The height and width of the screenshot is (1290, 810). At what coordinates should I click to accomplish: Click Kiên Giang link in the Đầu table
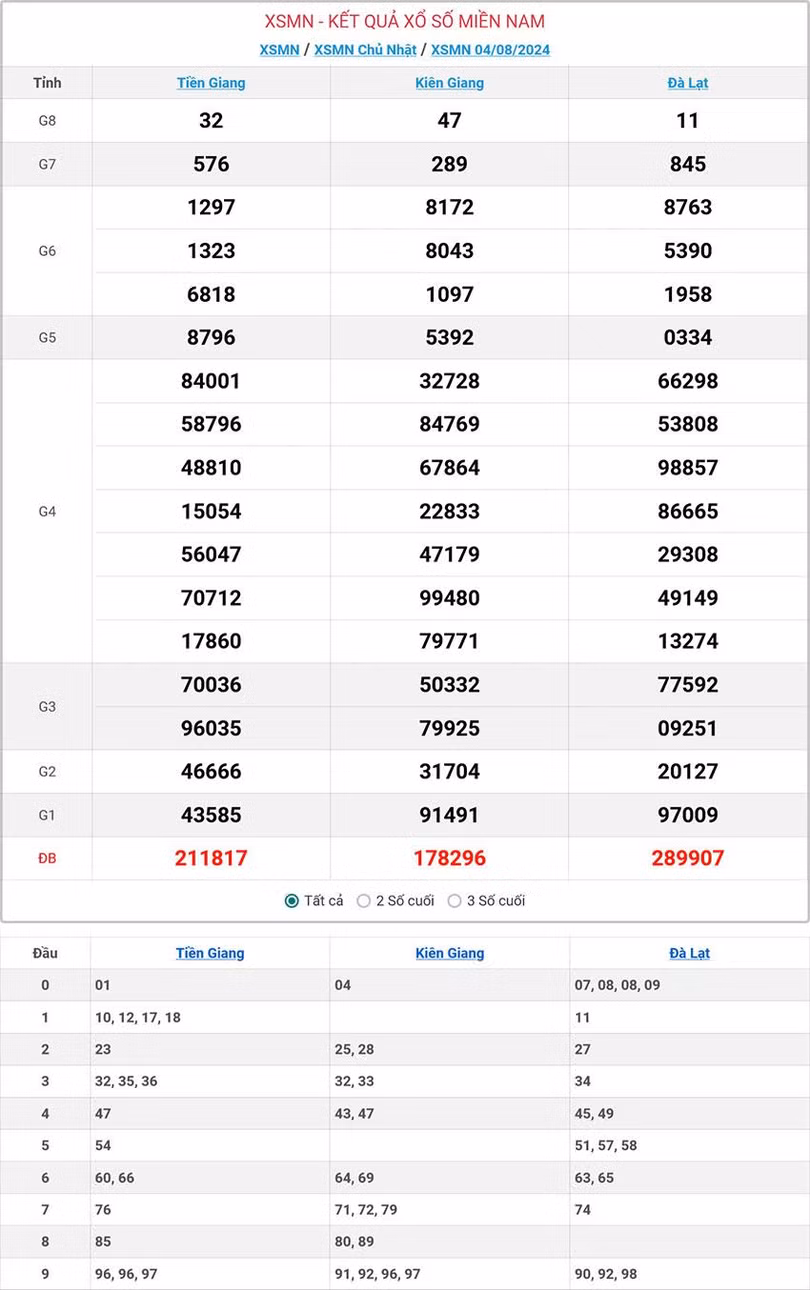450,953
